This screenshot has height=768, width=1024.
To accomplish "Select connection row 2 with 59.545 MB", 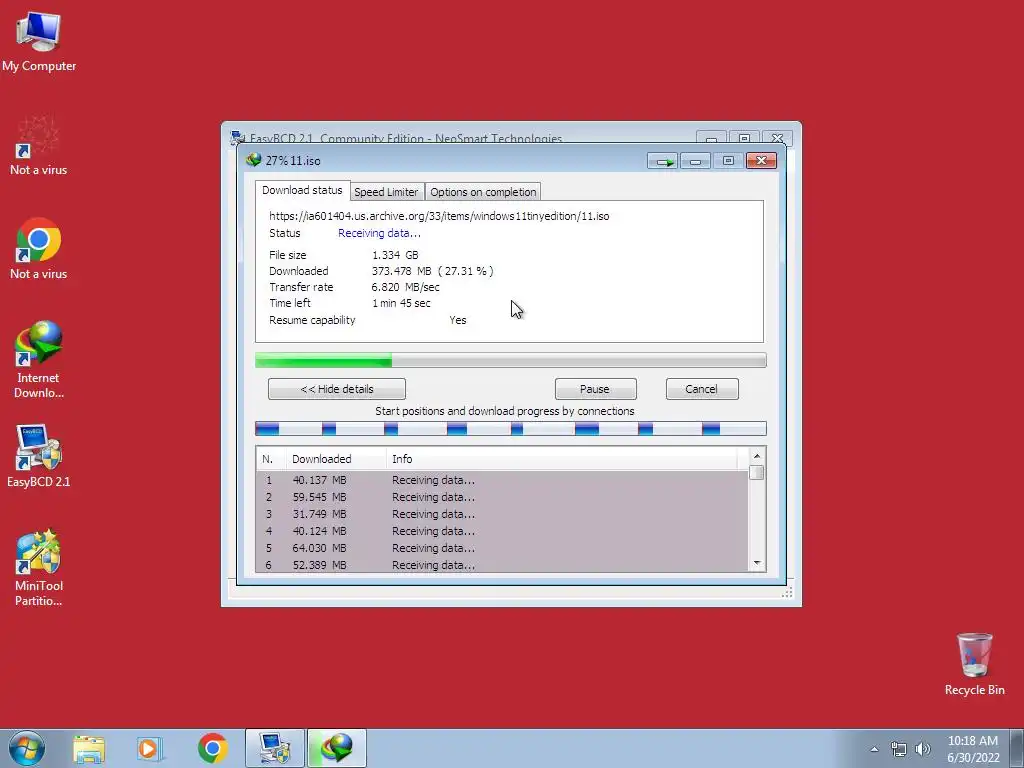I will [502, 497].
